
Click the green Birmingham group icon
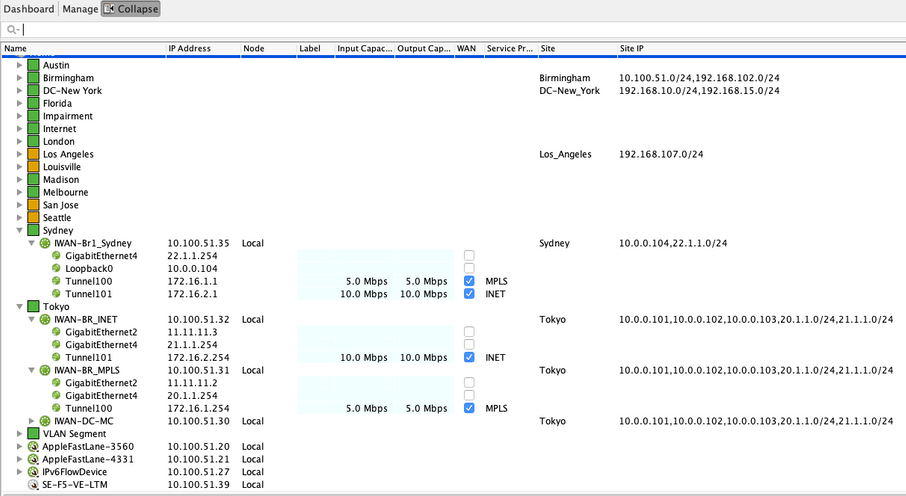[x=34, y=78]
